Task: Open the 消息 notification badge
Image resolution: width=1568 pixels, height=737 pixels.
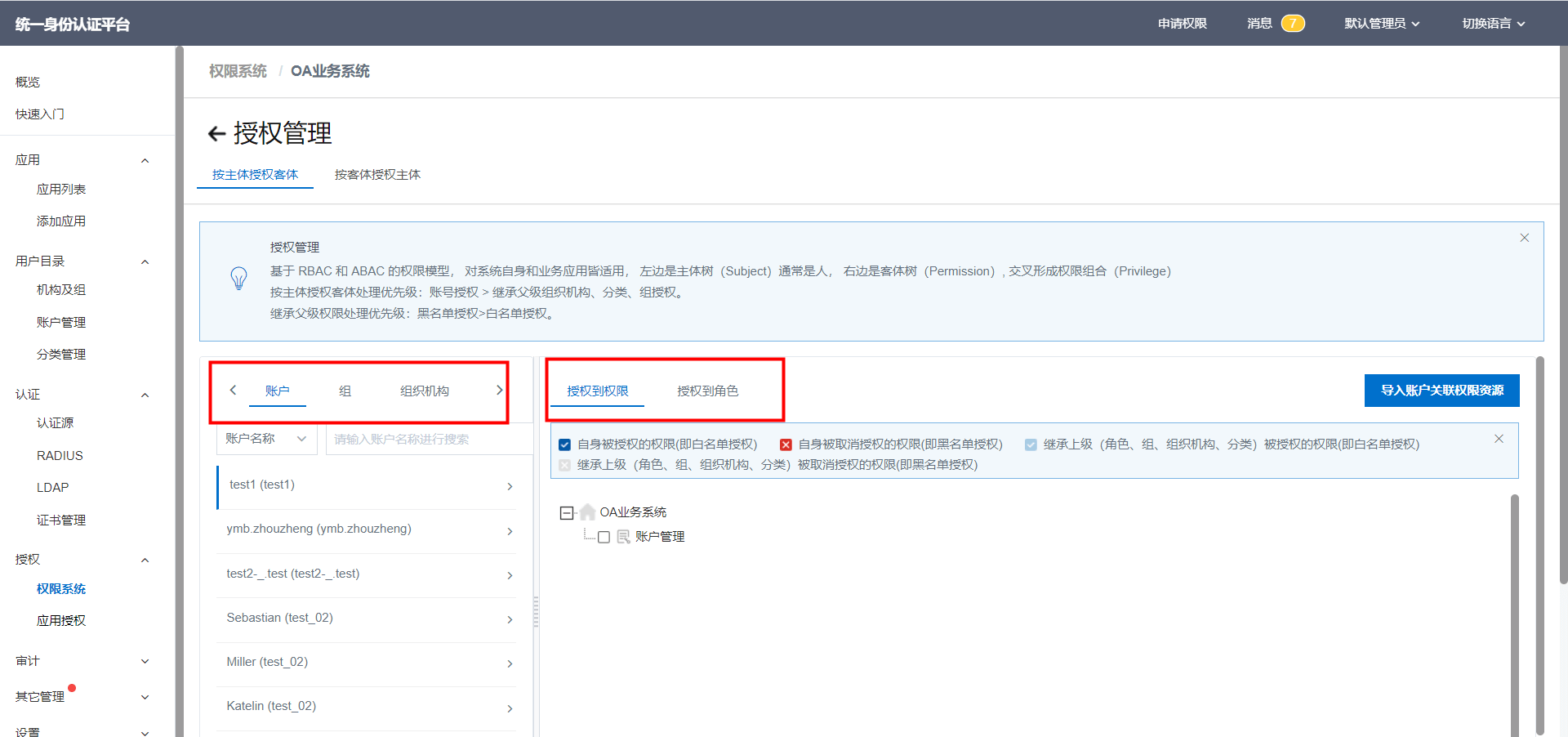Action: (x=1292, y=23)
